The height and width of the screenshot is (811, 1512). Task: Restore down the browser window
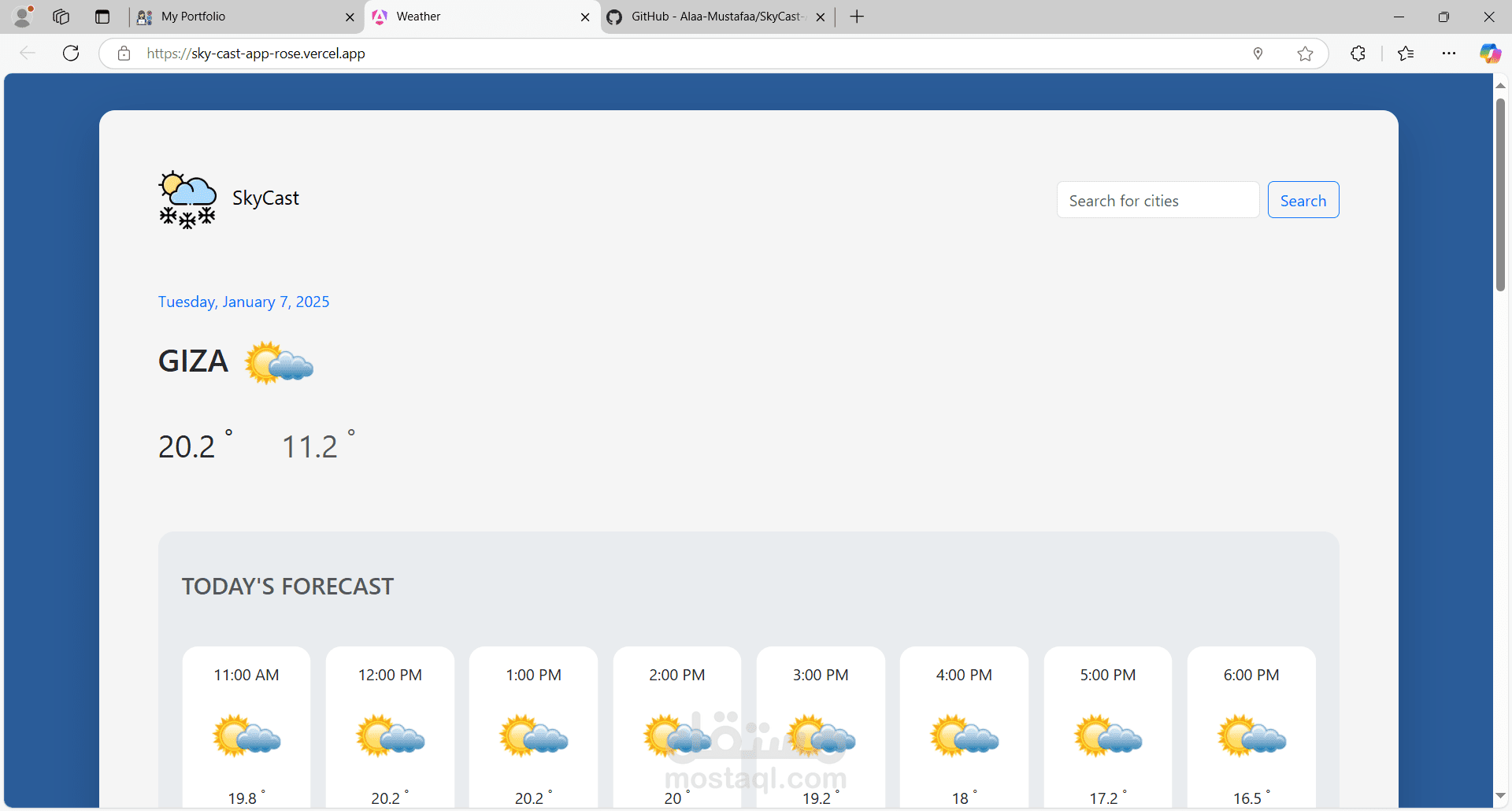pos(1443,17)
